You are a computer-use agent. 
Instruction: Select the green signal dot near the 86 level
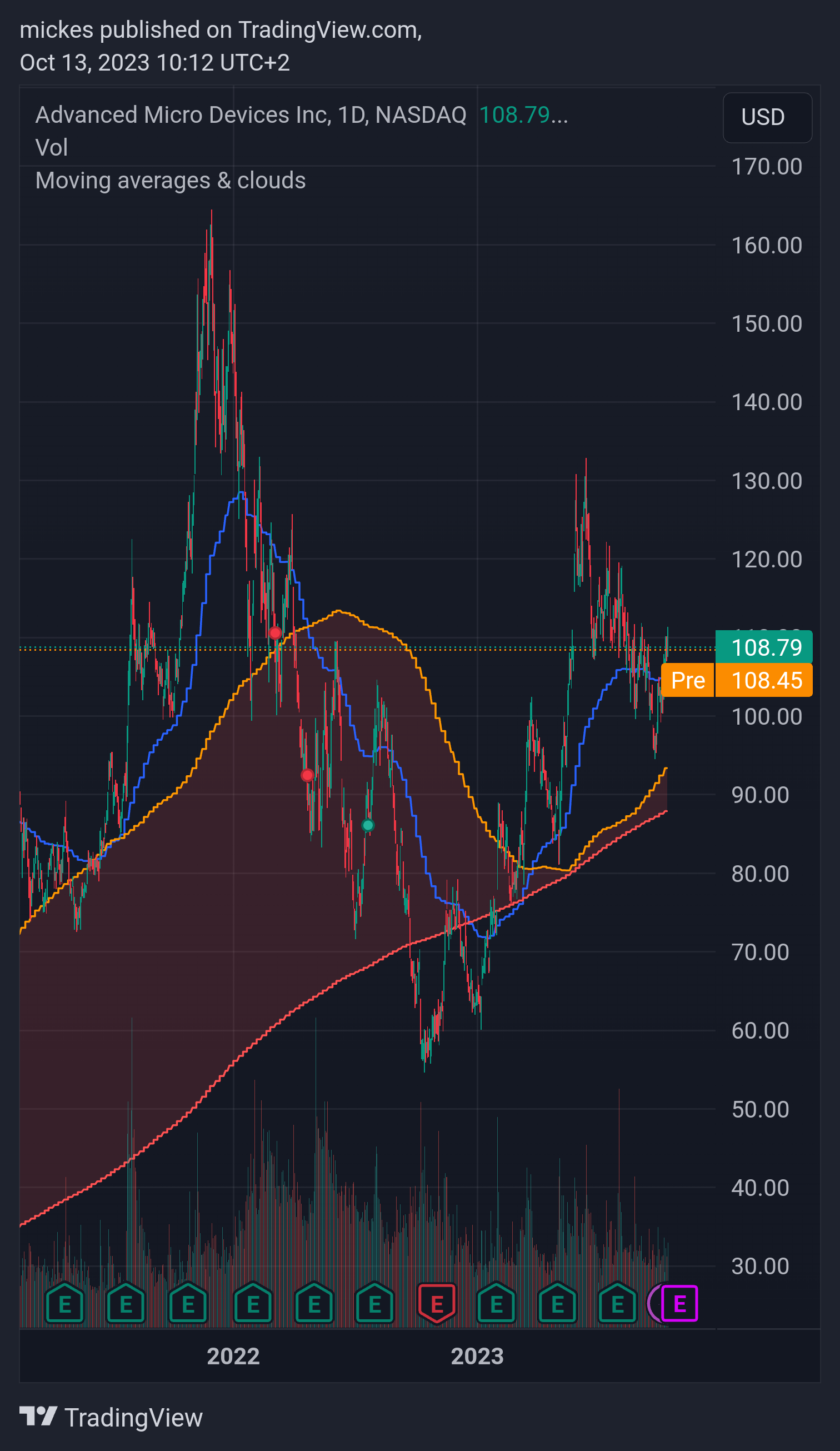tap(368, 825)
